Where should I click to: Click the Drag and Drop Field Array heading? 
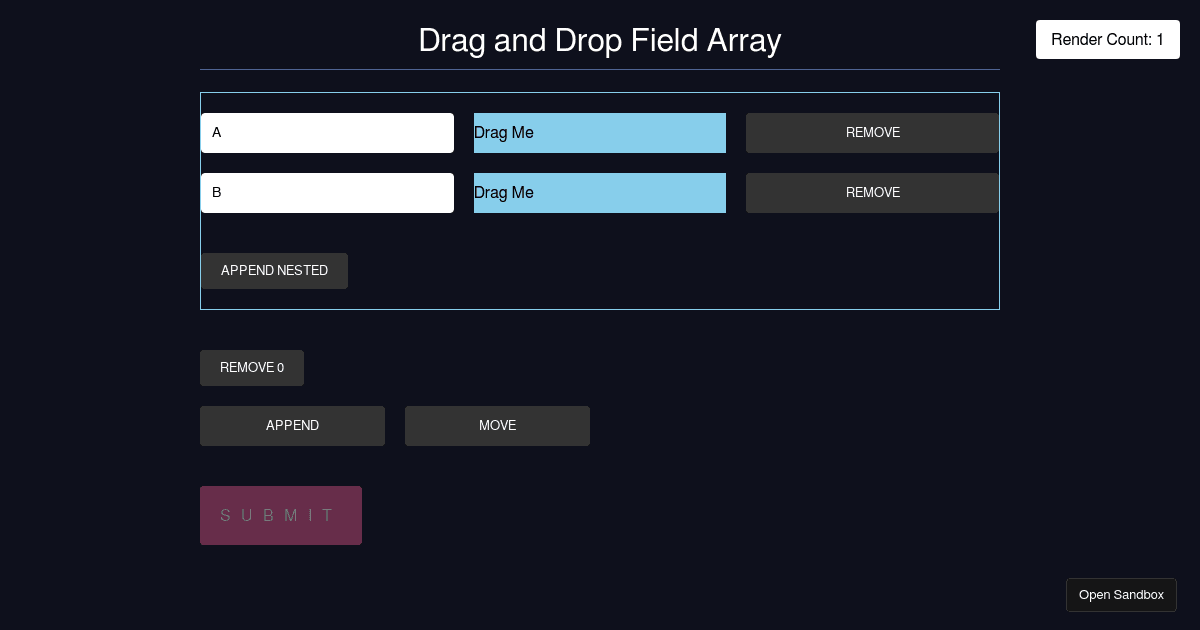click(x=600, y=41)
